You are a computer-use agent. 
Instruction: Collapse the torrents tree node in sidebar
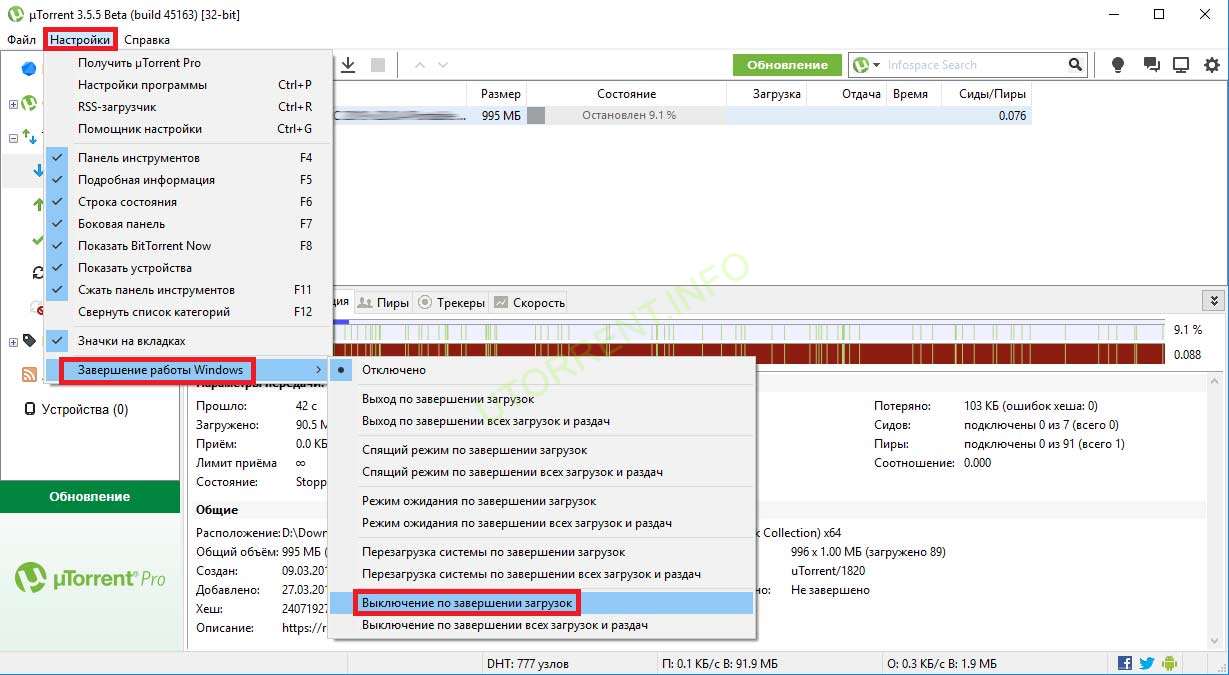tap(13, 137)
